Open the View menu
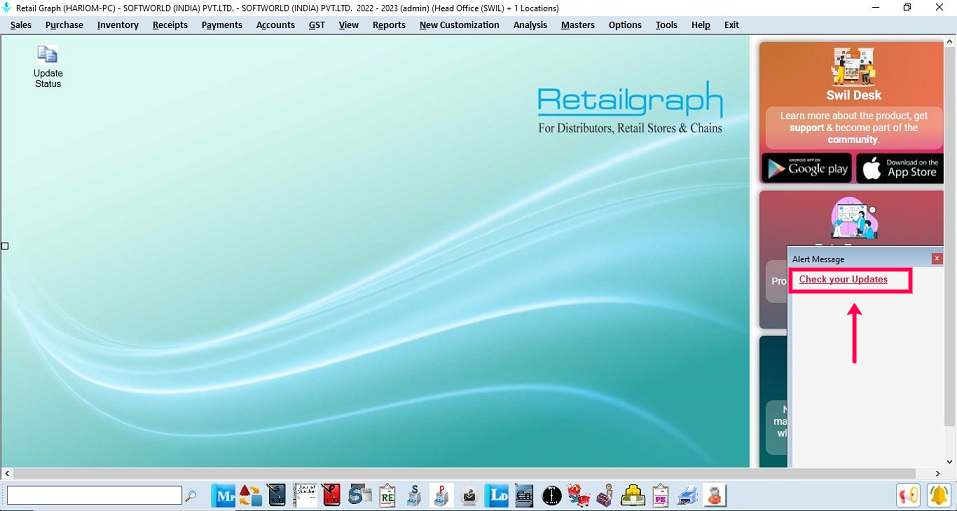 [348, 25]
